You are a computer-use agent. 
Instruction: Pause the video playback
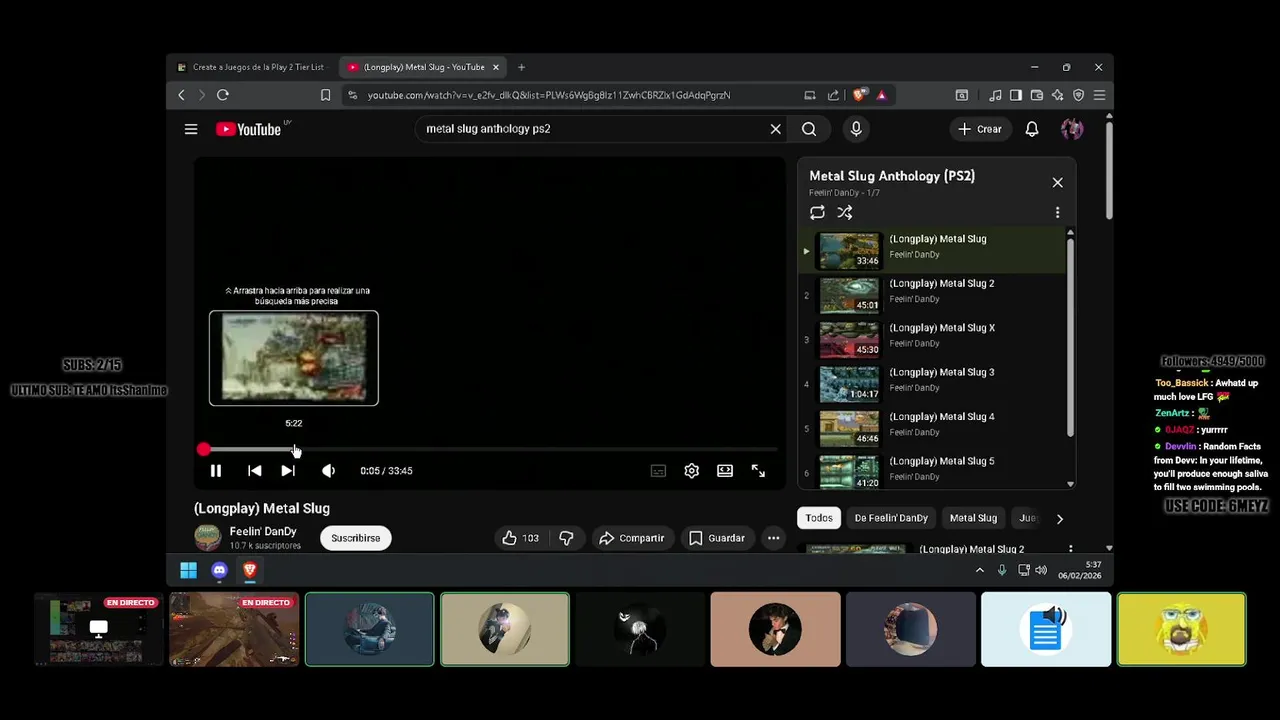[x=215, y=471]
